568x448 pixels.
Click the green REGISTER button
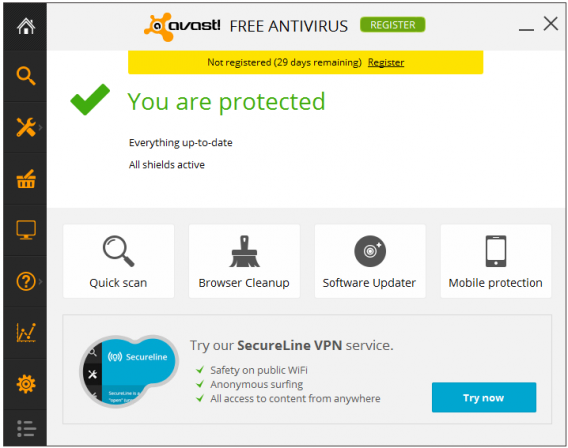point(392,25)
